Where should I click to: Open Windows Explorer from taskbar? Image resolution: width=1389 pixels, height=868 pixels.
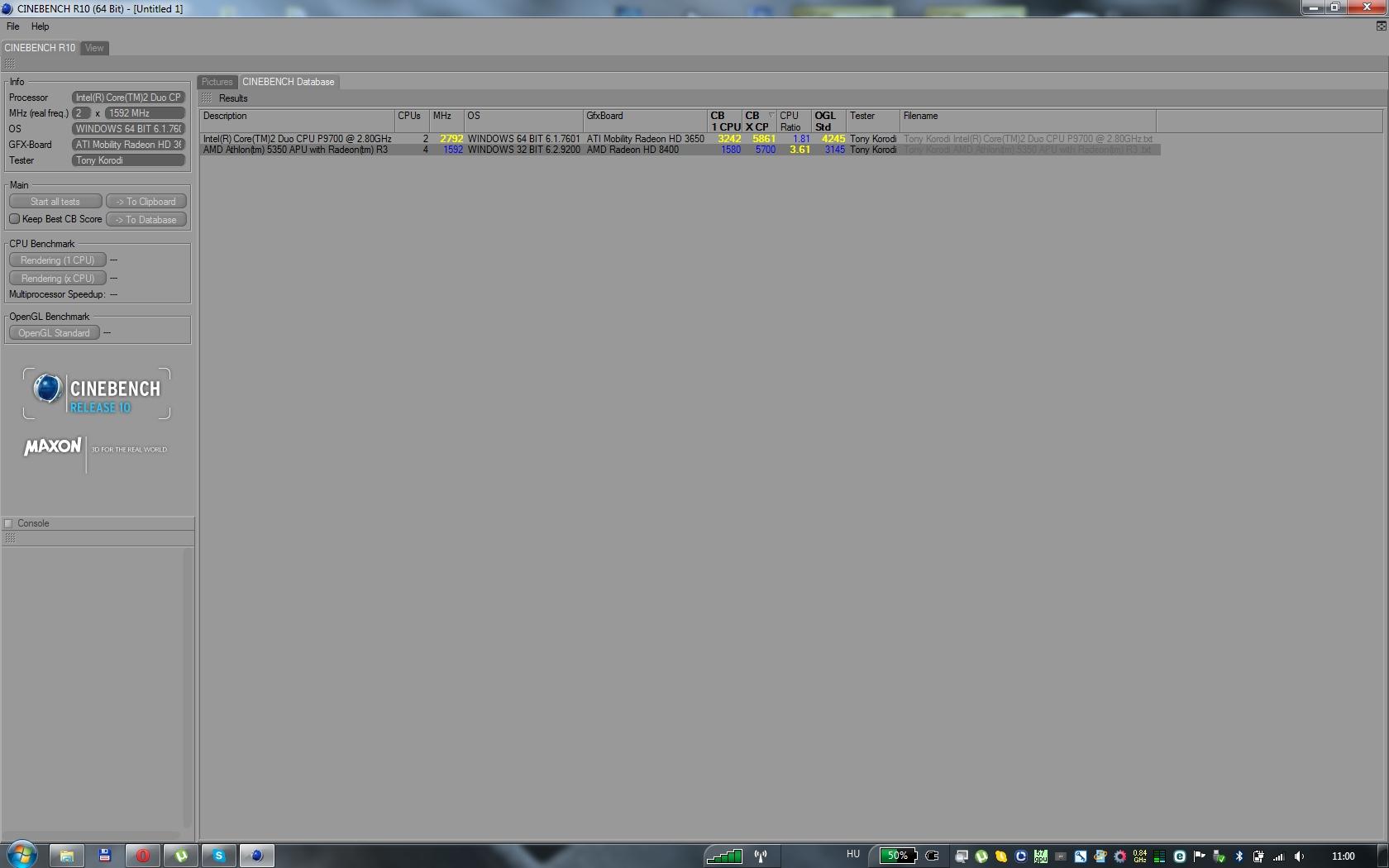[x=67, y=856]
